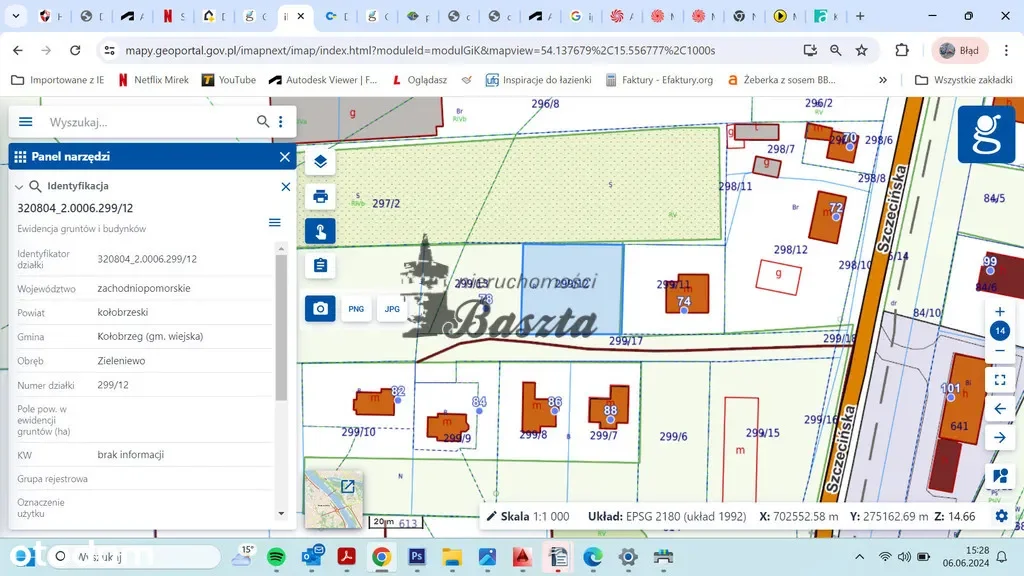Switch map to full extent view

tap(999, 380)
